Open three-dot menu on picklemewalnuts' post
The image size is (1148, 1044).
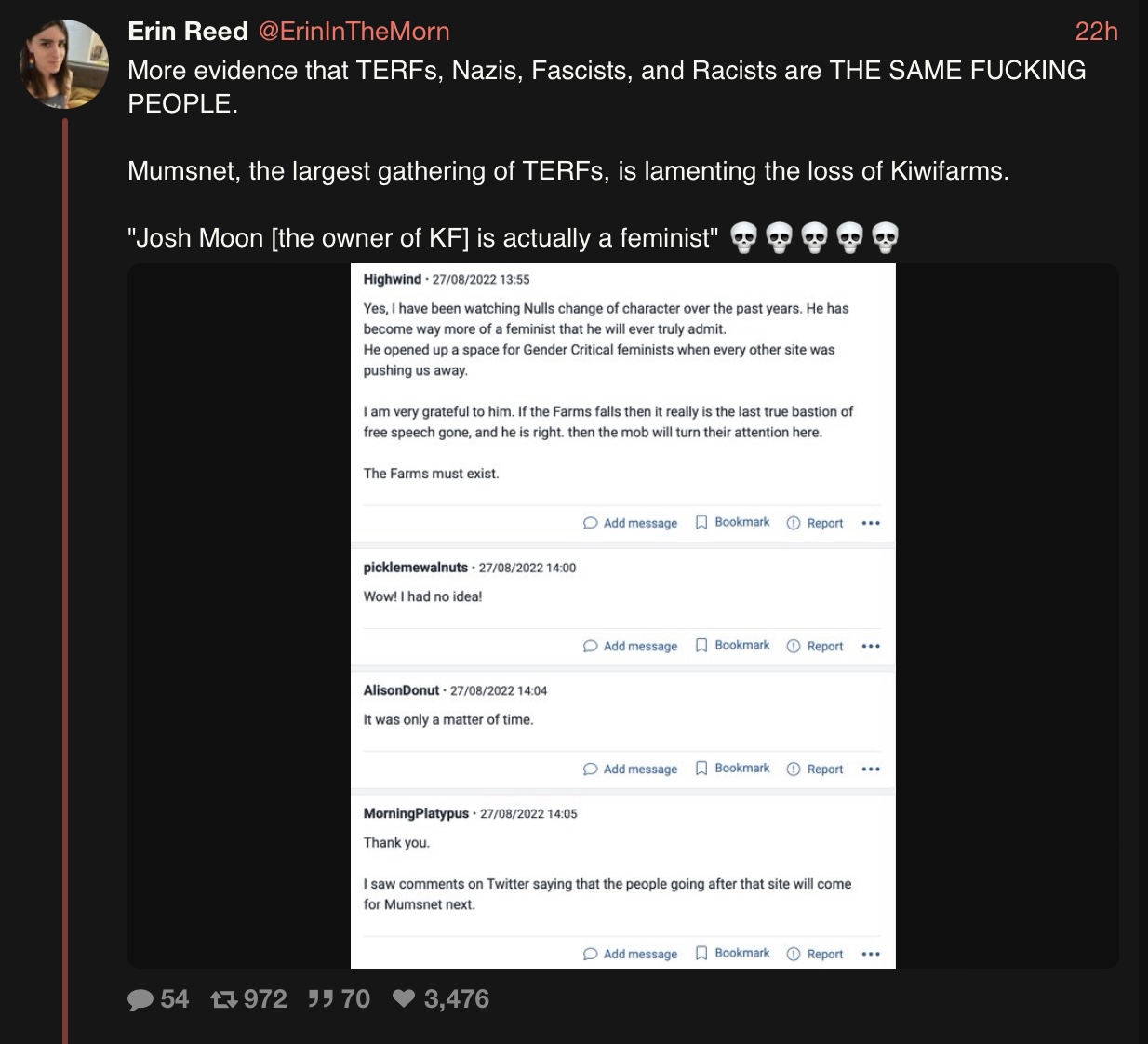pyautogui.click(x=871, y=646)
